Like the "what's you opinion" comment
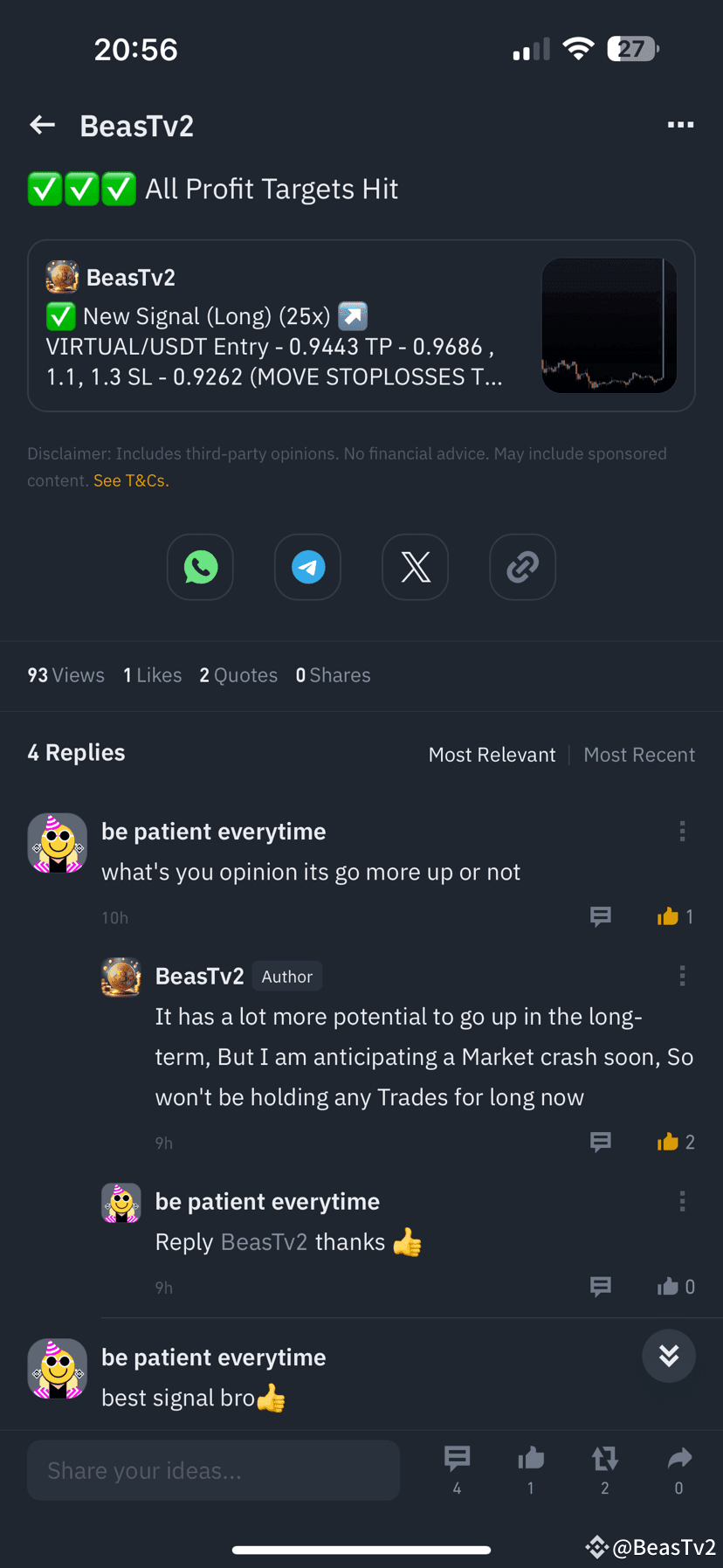Viewport: 723px width, 1568px height. coord(669,916)
